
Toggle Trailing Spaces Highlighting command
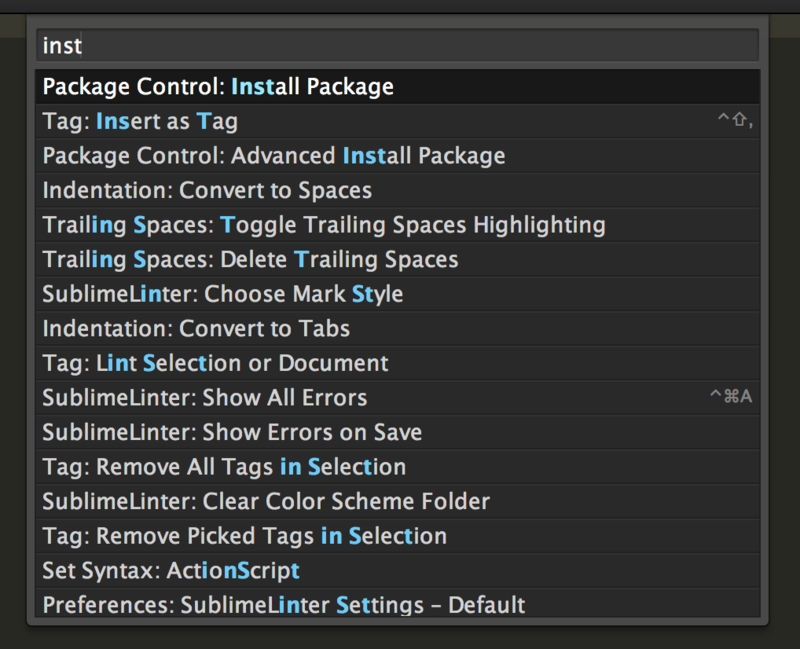324,225
